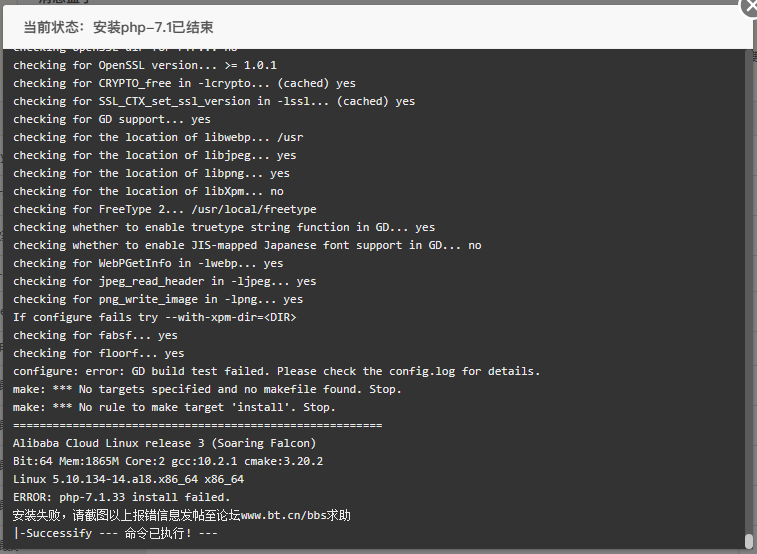
Task: Click the dialog title '当前状态：安装php-7.1已结束'
Action: [118, 27]
